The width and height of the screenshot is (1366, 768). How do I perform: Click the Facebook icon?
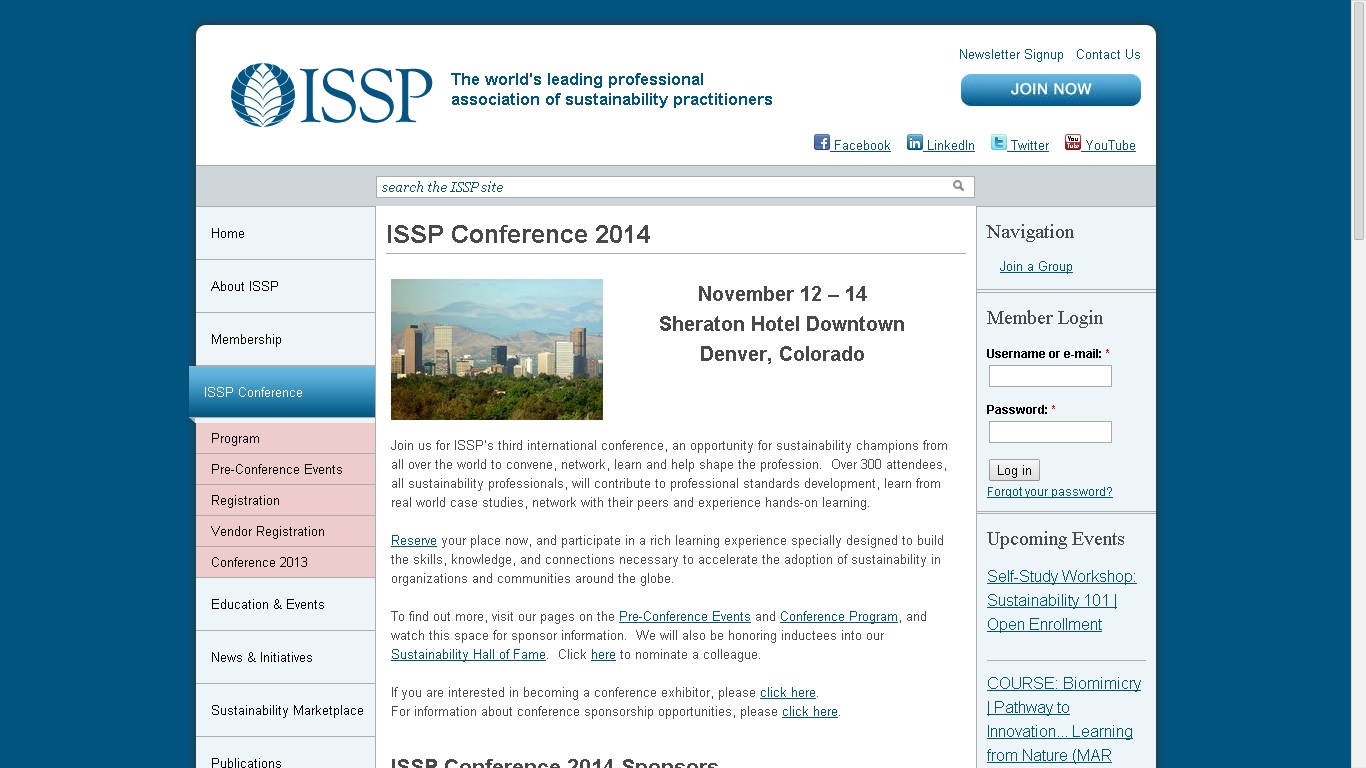coord(822,143)
